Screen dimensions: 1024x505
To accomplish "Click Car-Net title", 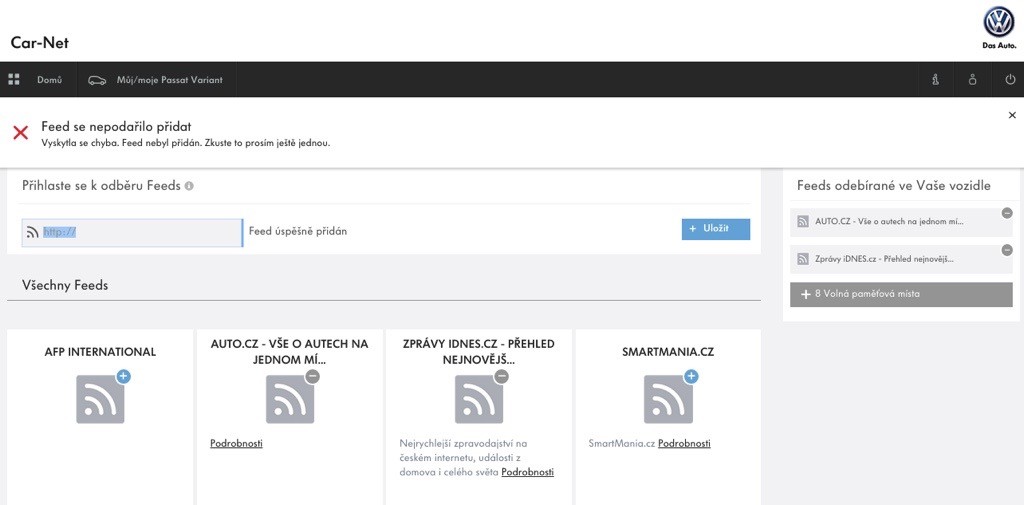I will click(x=40, y=43).
